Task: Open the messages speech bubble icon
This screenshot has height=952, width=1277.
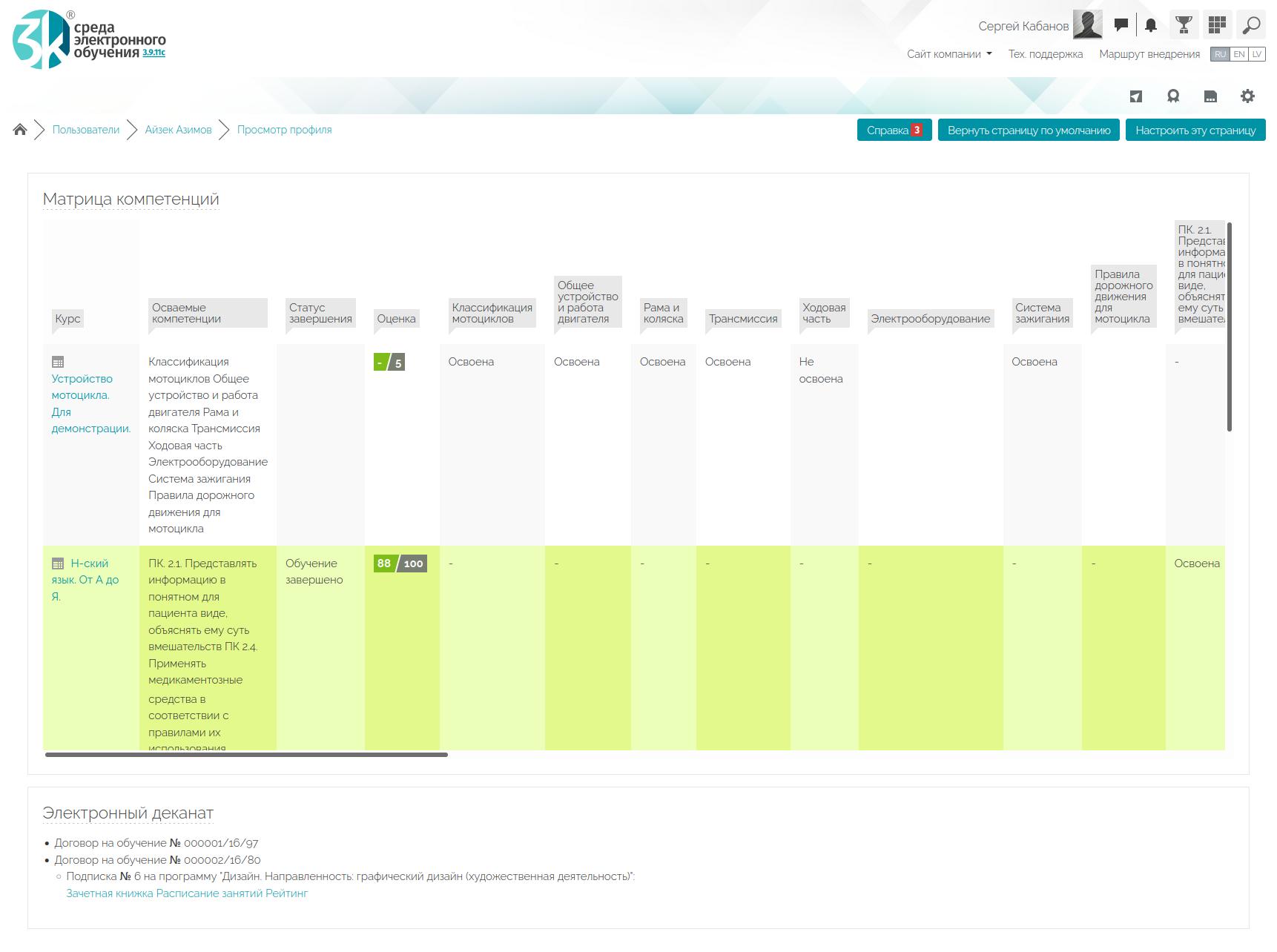Action: point(1121,25)
